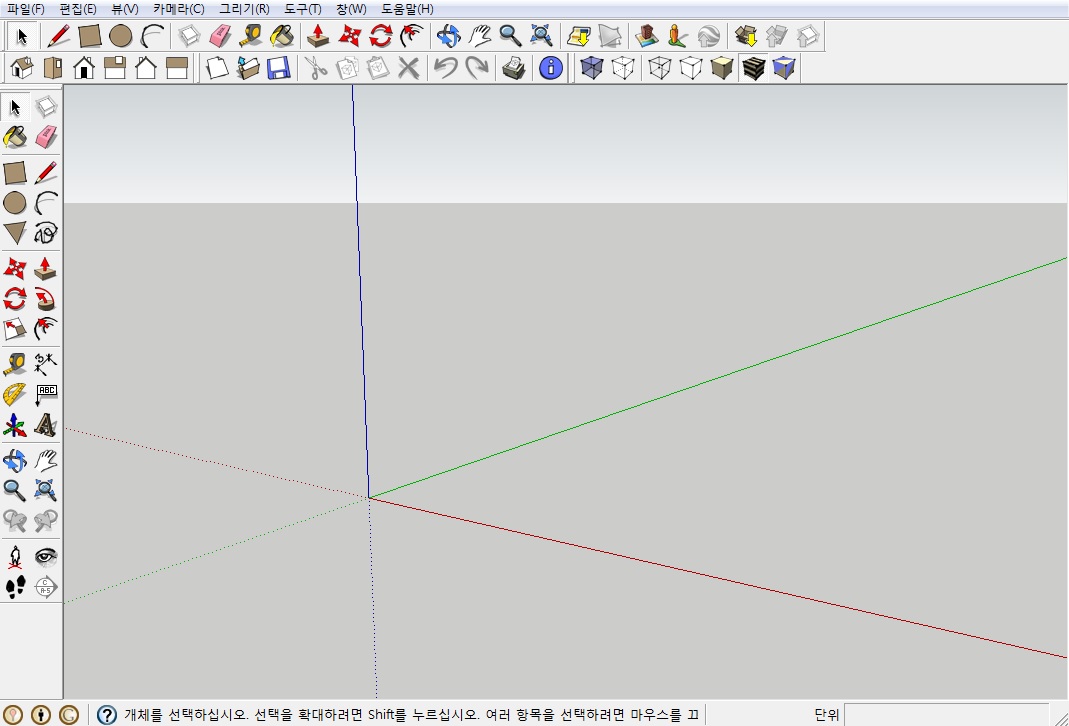
Task: Open the Photo Textures tool
Action: [x=676, y=35]
